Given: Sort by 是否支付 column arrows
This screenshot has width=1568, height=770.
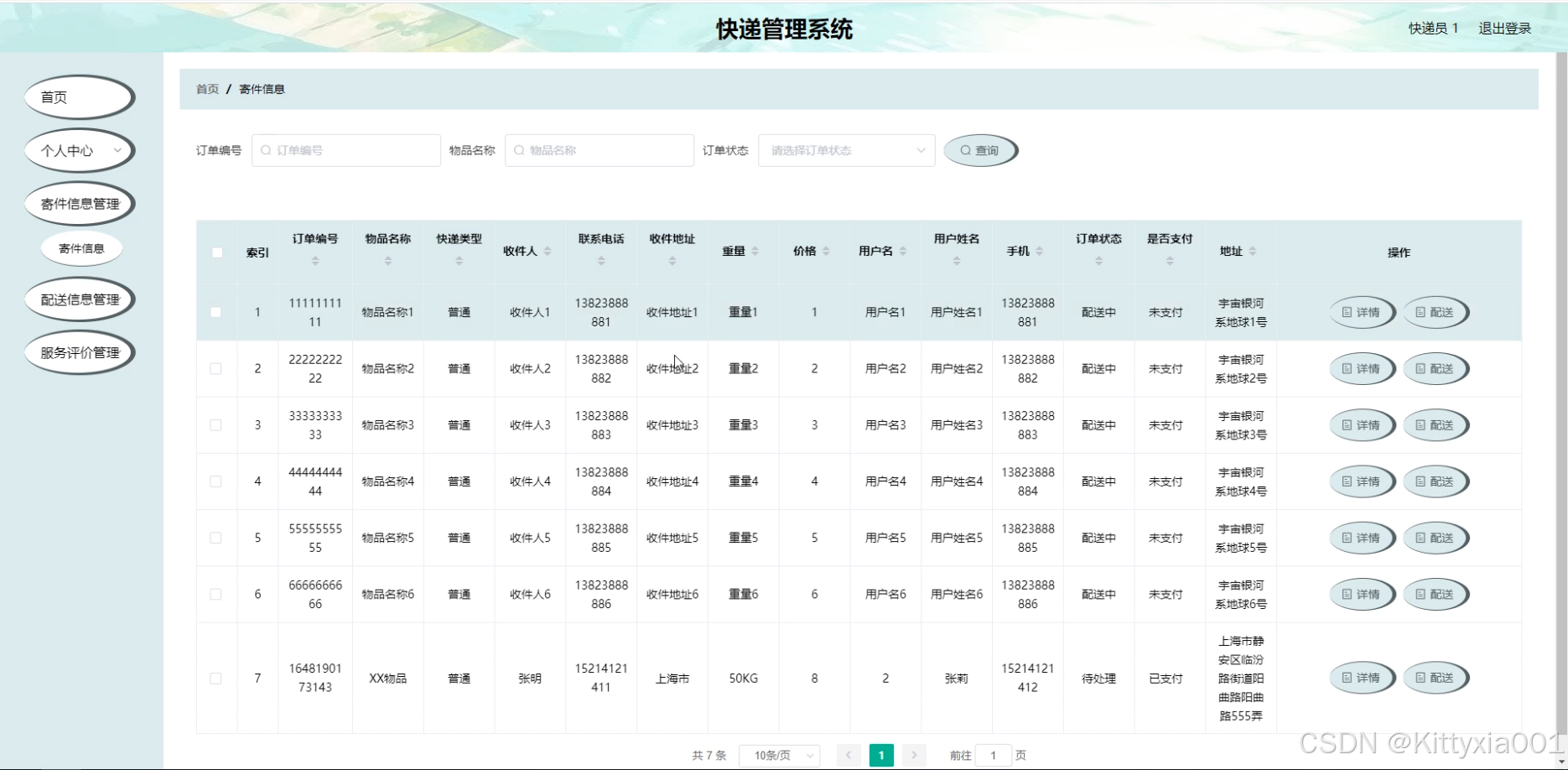Looking at the screenshot, I should pos(1170,261).
